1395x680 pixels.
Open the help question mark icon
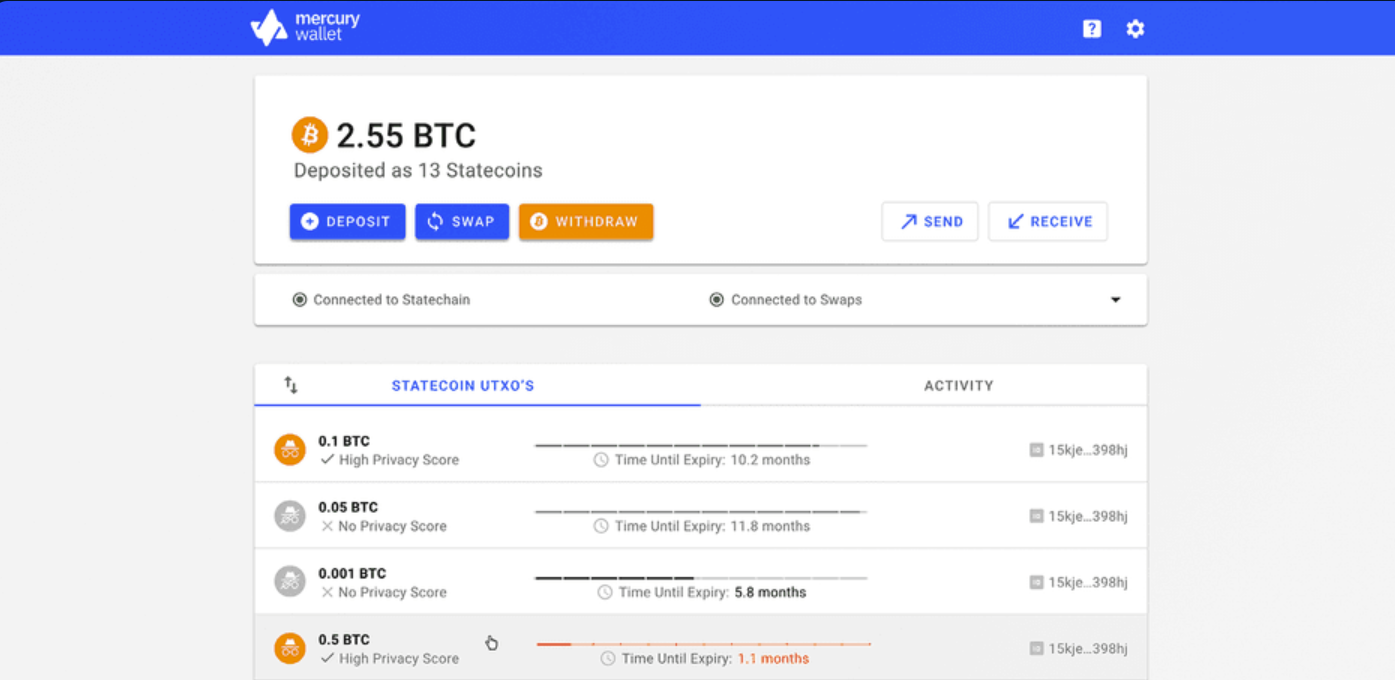point(1092,29)
